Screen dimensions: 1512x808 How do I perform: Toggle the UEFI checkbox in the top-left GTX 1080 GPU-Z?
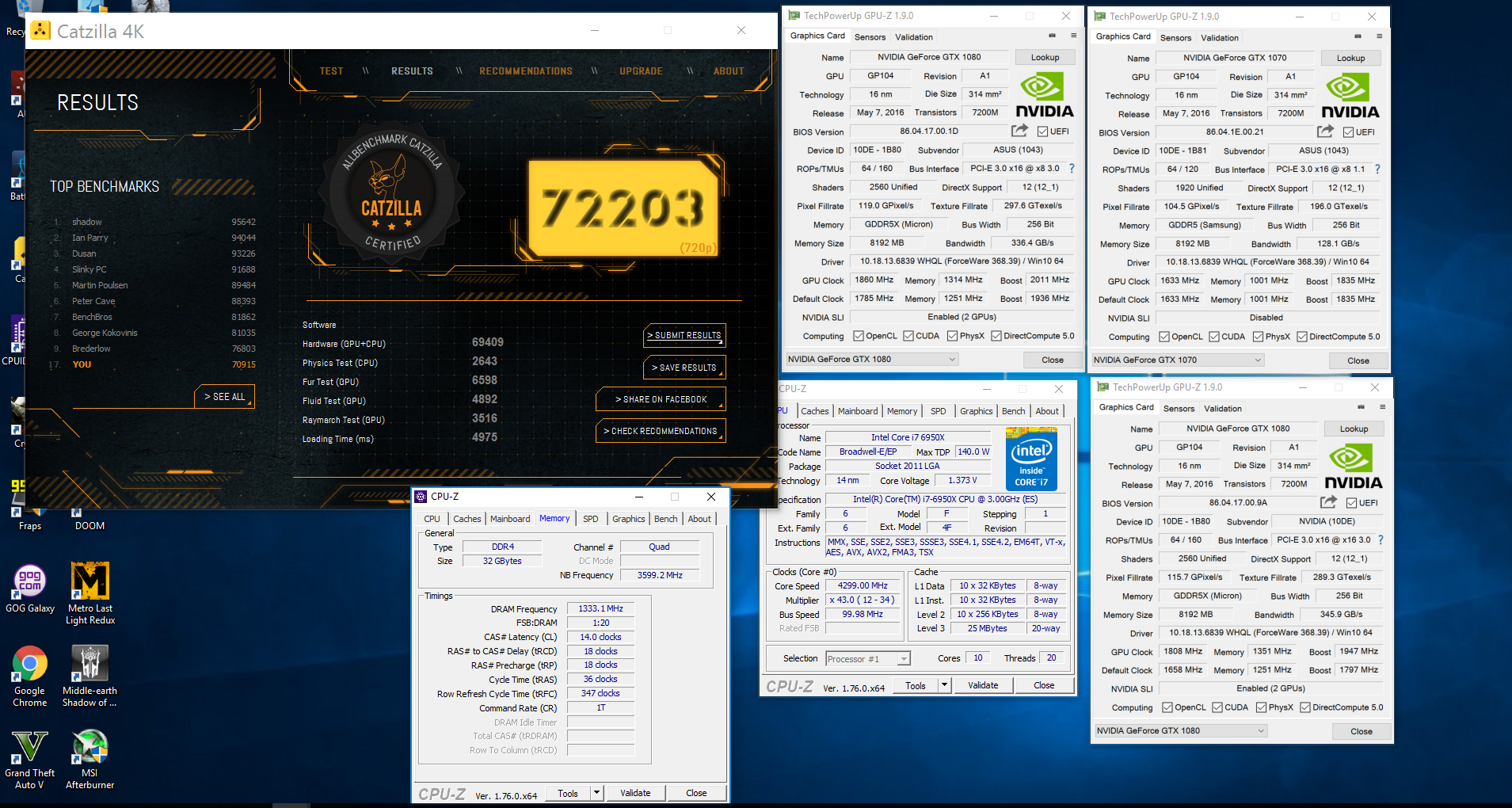1042,131
